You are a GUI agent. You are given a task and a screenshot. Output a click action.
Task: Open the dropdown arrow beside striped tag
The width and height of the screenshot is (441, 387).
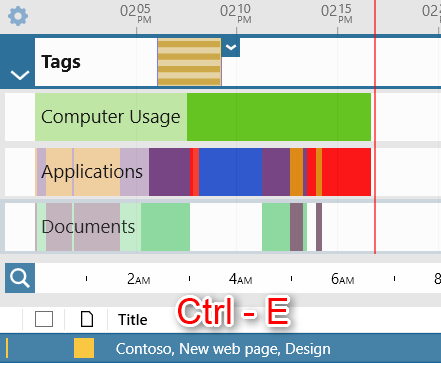[x=231, y=47]
